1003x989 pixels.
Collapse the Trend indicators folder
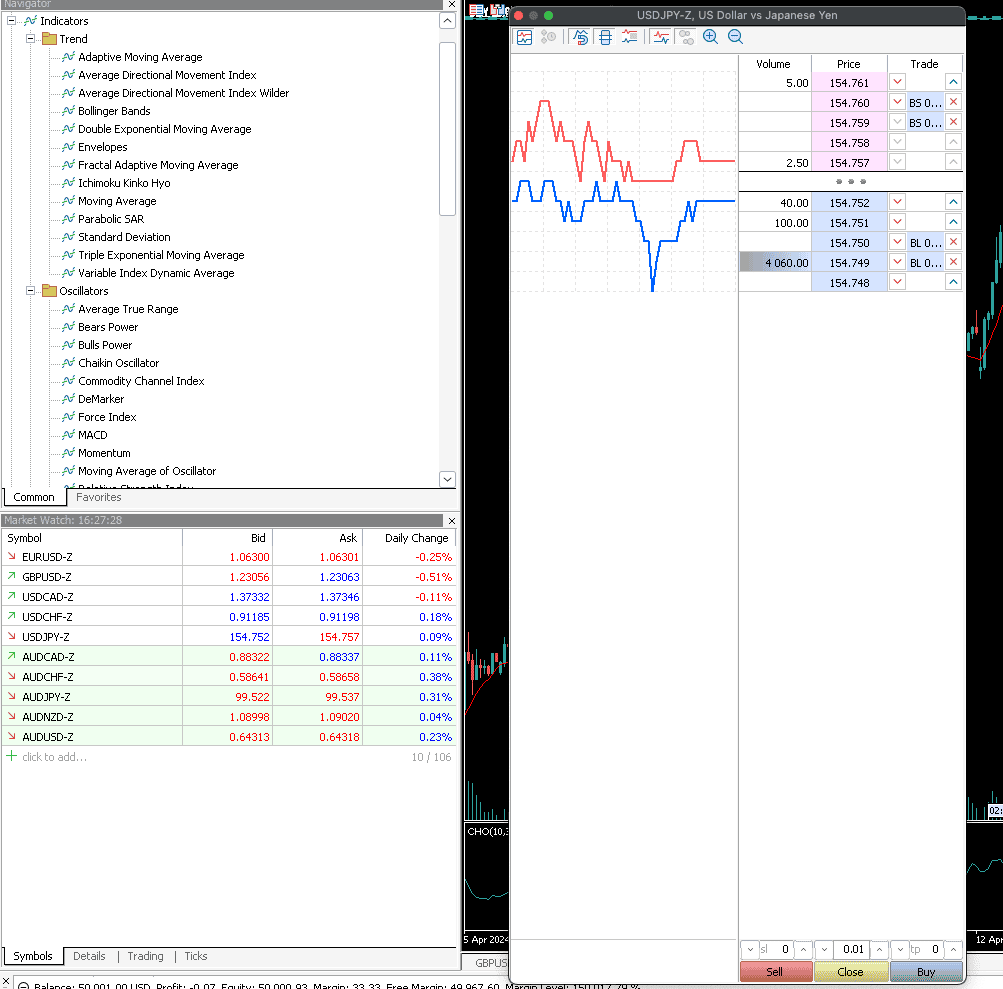point(31,39)
